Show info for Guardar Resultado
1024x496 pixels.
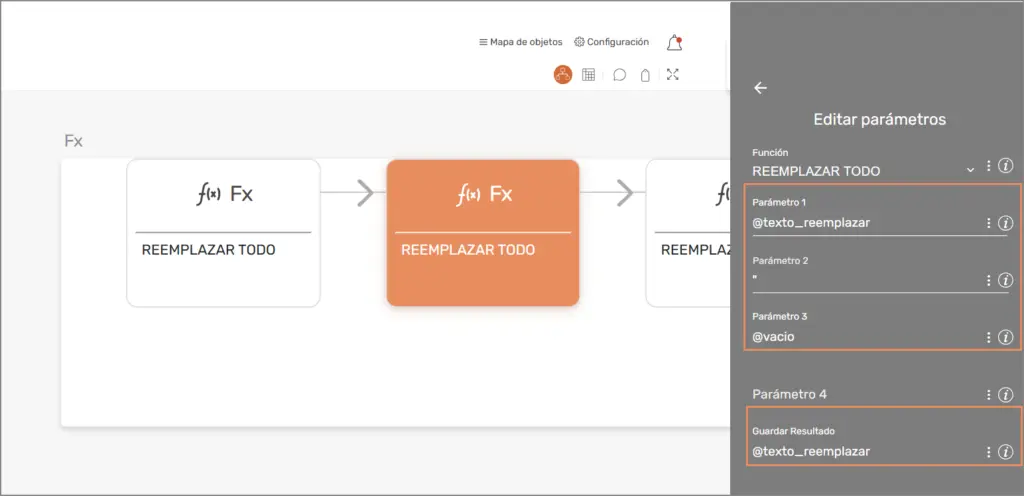(1006, 452)
